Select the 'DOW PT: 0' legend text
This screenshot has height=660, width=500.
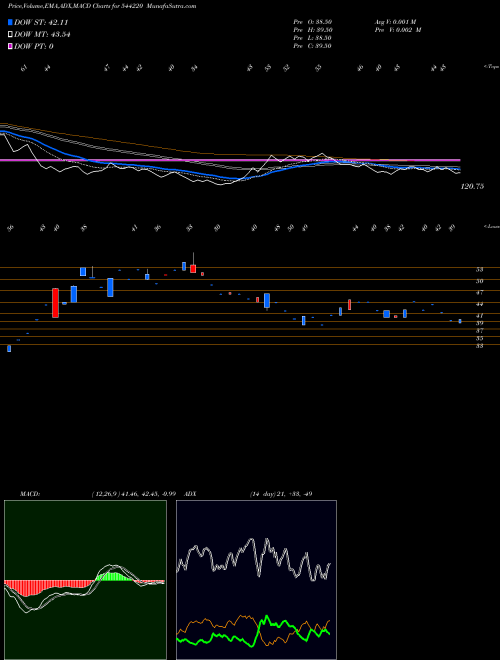(34, 46)
